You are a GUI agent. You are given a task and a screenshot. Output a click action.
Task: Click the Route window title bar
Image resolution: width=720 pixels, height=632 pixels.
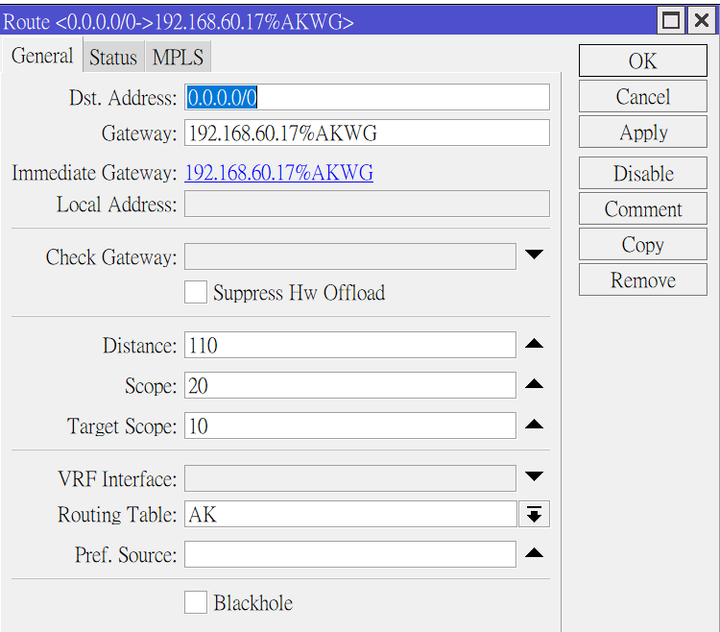click(328, 21)
